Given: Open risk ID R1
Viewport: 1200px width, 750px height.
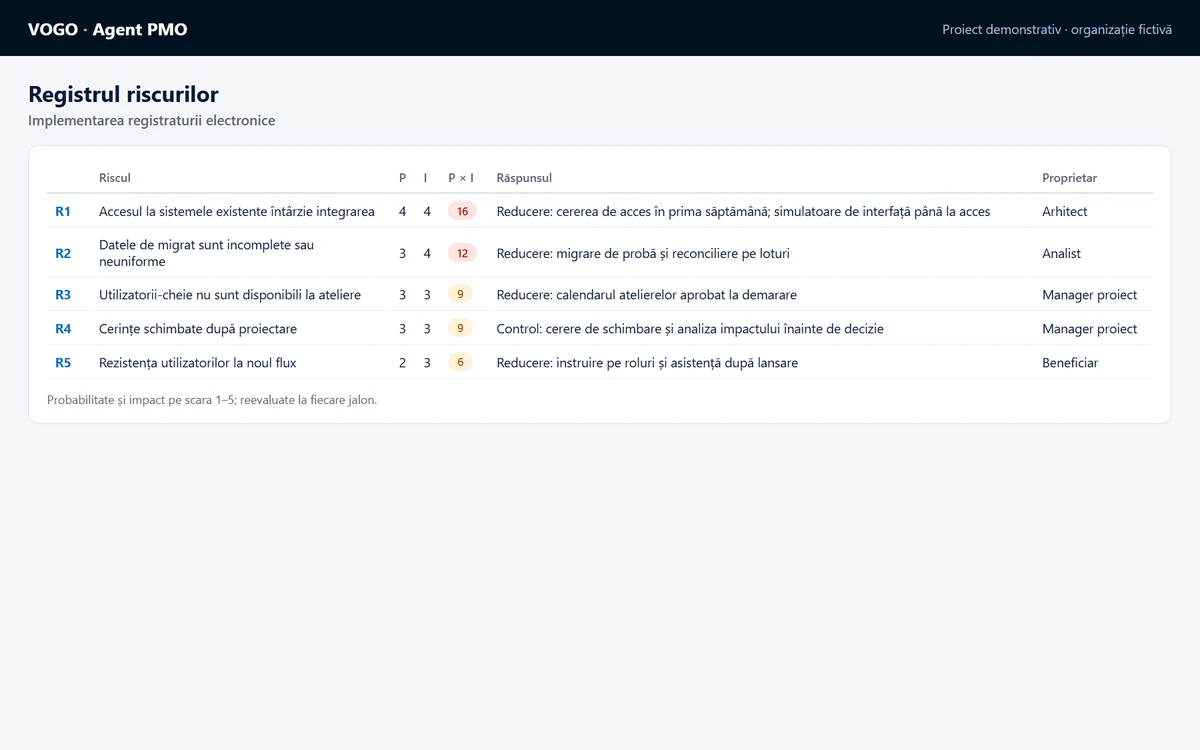Looking at the screenshot, I should point(63,212).
